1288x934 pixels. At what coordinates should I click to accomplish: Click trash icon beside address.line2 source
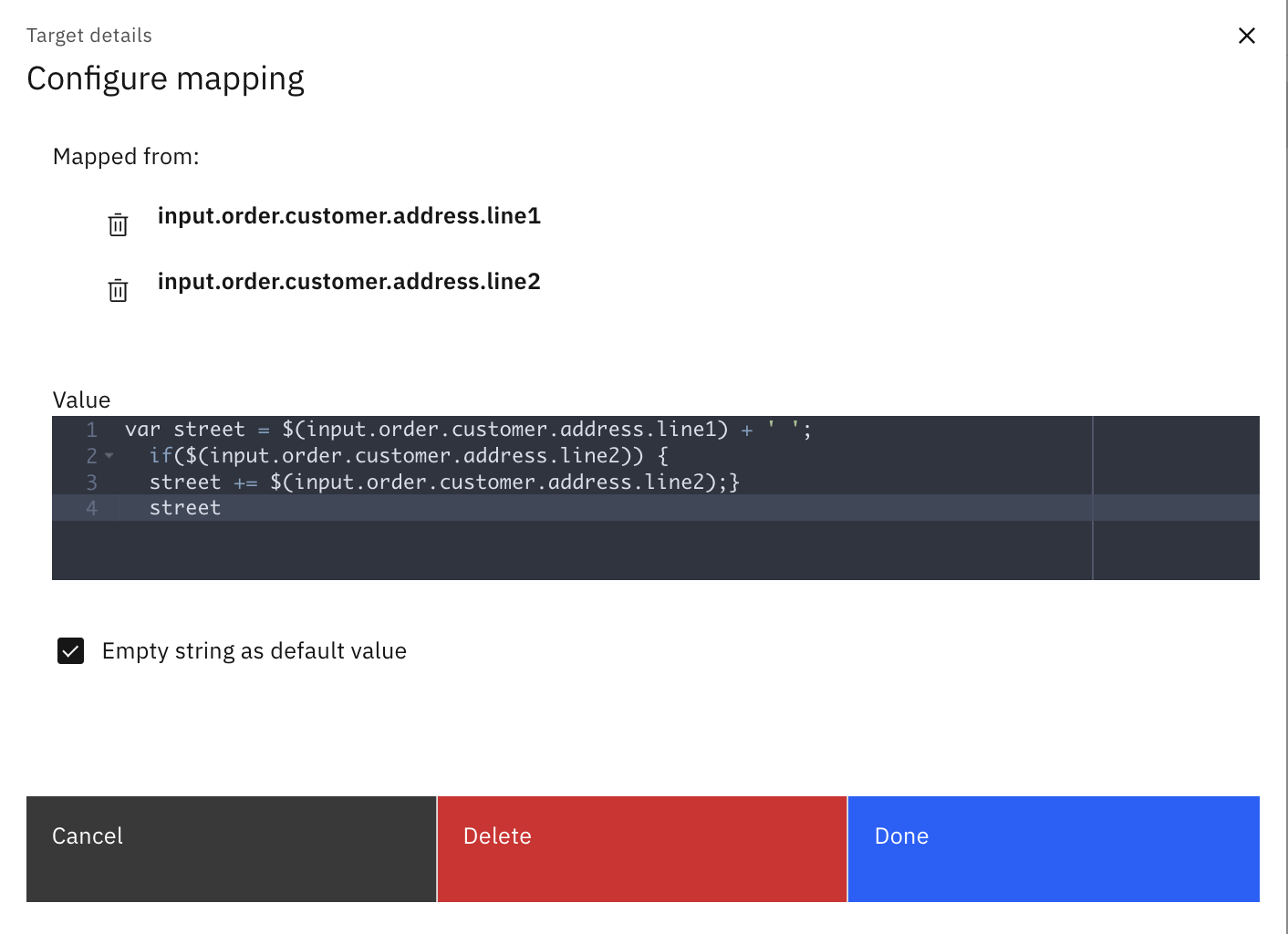(x=118, y=290)
